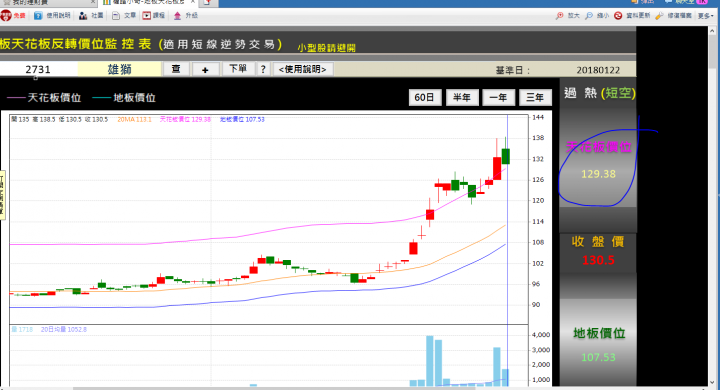Close the 地板天花板 tab
Viewport: 720px width, 390px height.
[x=193, y=2]
